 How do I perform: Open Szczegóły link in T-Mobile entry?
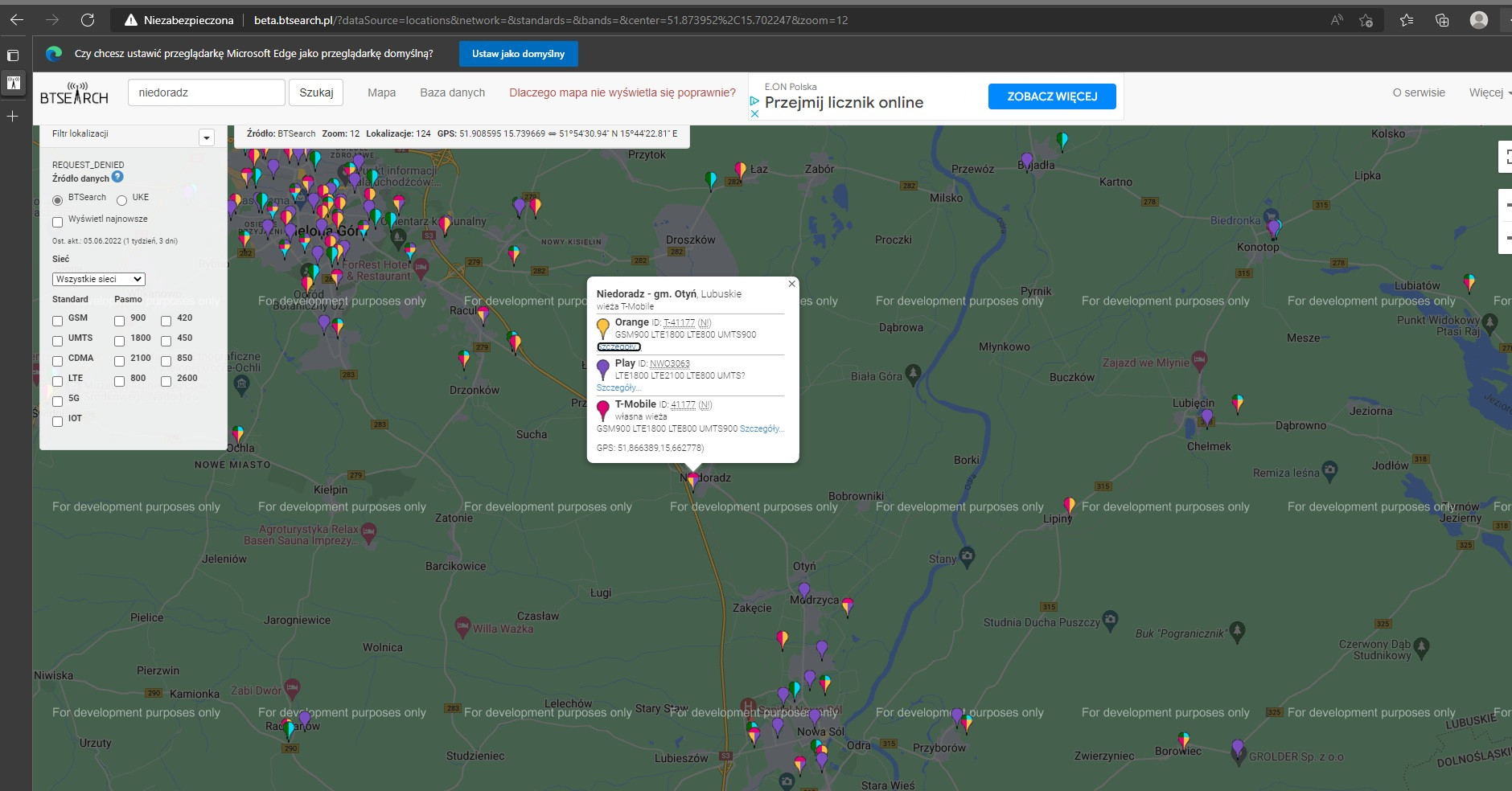[x=762, y=428]
